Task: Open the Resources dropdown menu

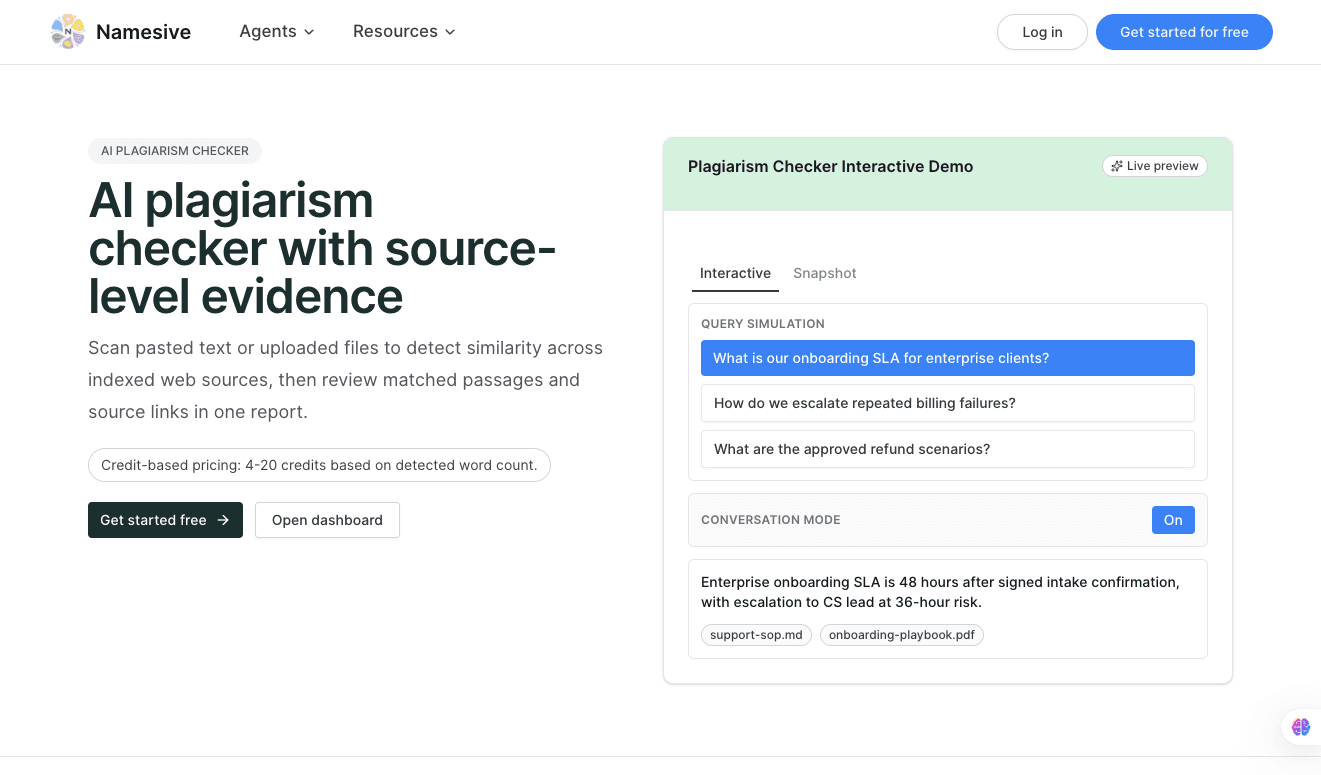Action: [403, 32]
